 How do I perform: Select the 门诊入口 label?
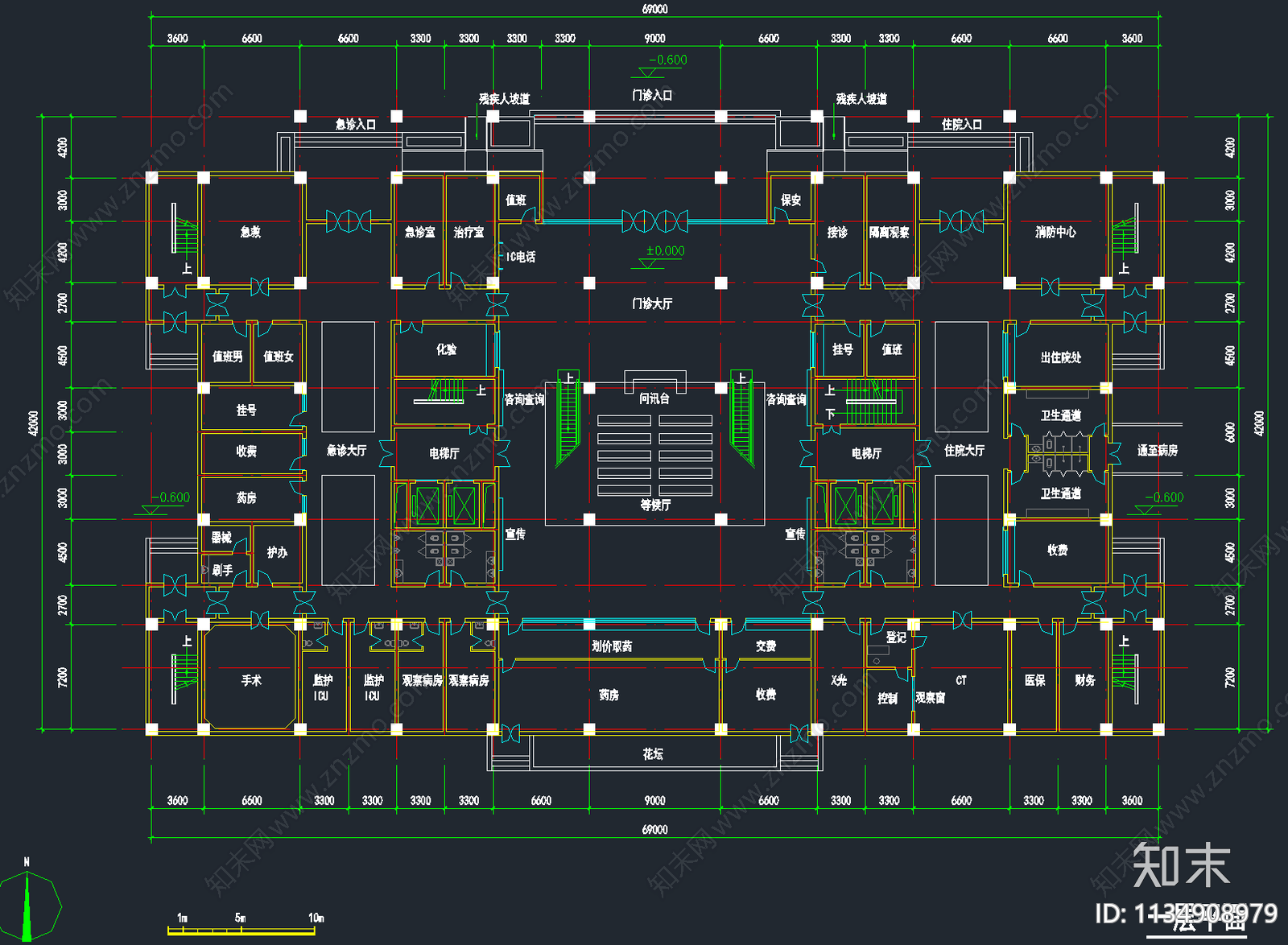(x=652, y=95)
